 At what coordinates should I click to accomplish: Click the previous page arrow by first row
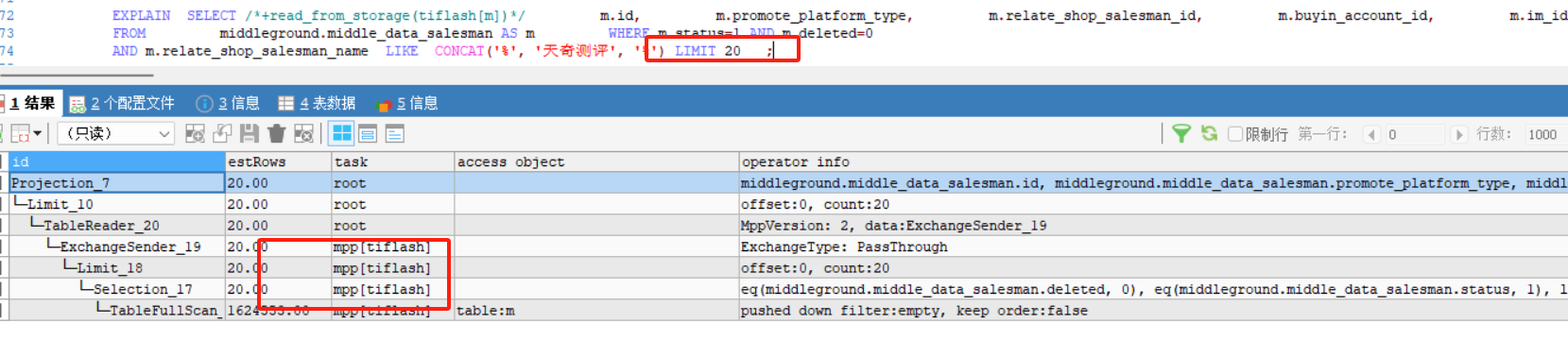1371,134
